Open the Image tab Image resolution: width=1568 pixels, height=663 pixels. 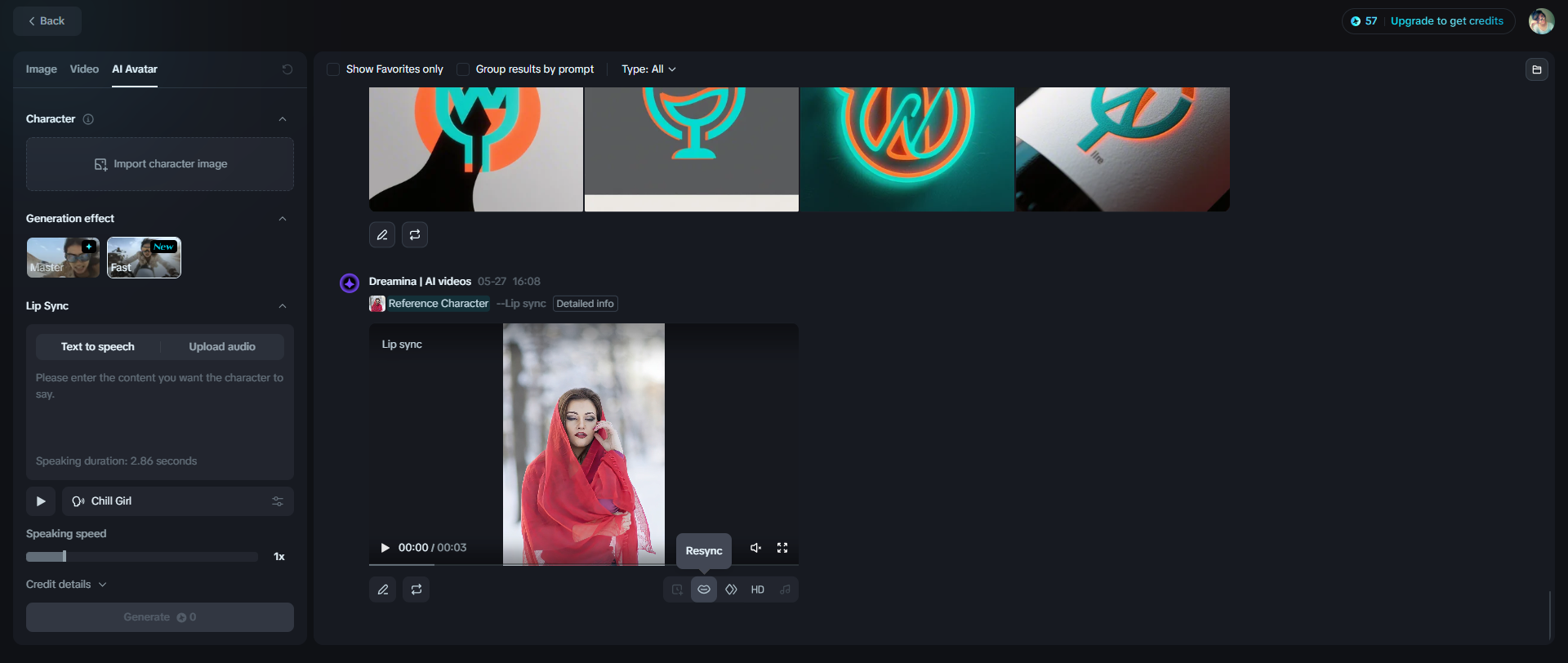(42, 69)
